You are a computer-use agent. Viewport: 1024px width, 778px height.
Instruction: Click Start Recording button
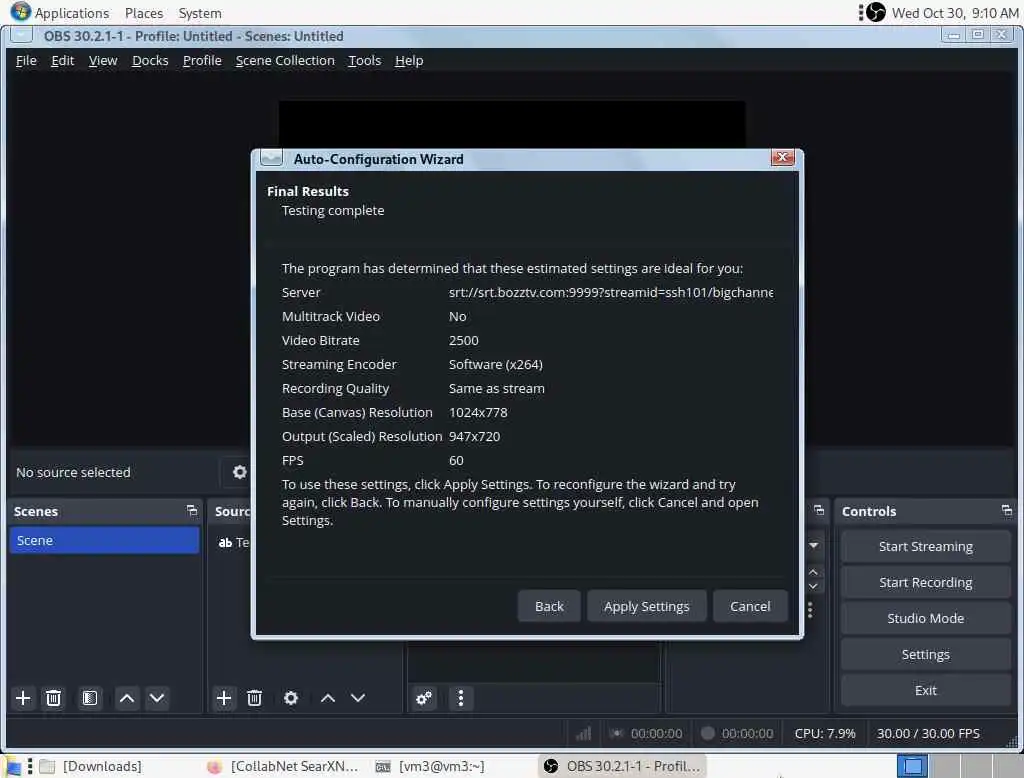[x=925, y=582]
